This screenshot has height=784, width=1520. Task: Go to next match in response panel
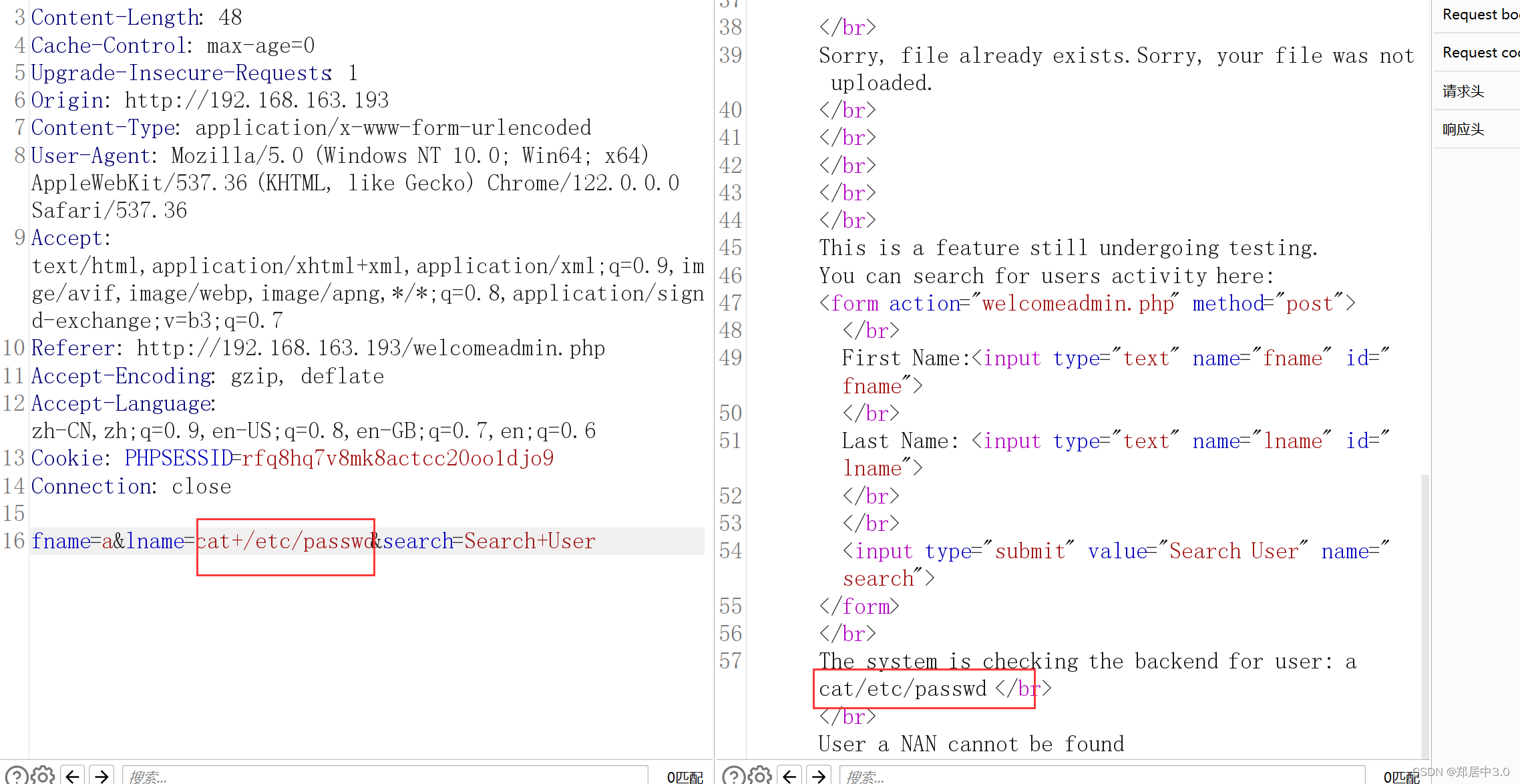819,775
